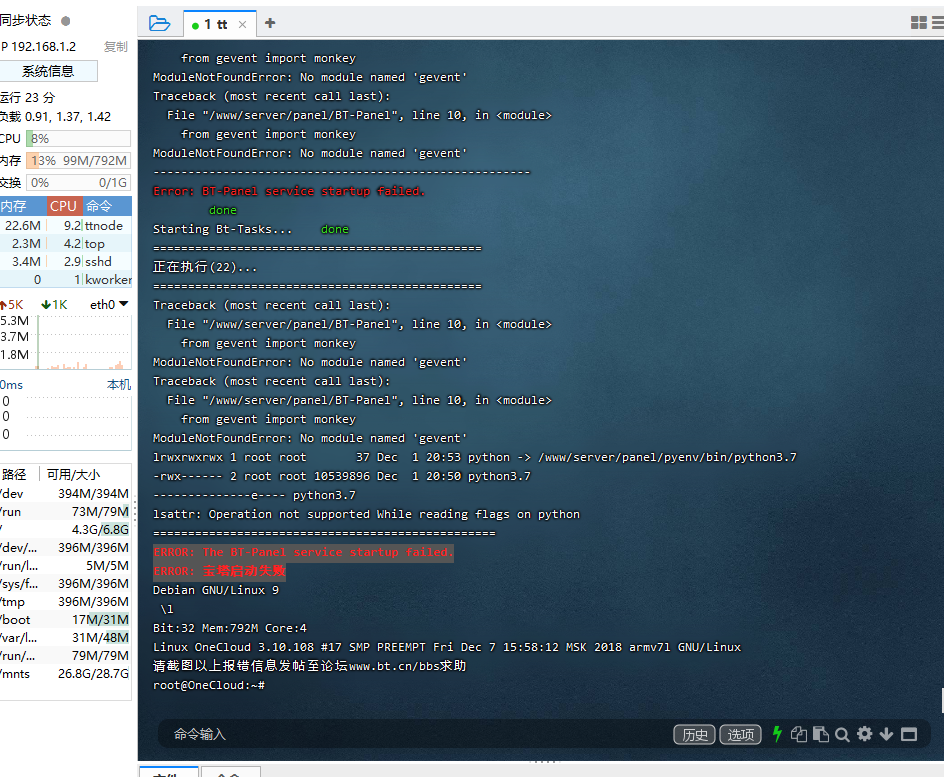Focus the 命令输入 command input field
The height and width of the screenshot is (777, 944).
point(415,734)
